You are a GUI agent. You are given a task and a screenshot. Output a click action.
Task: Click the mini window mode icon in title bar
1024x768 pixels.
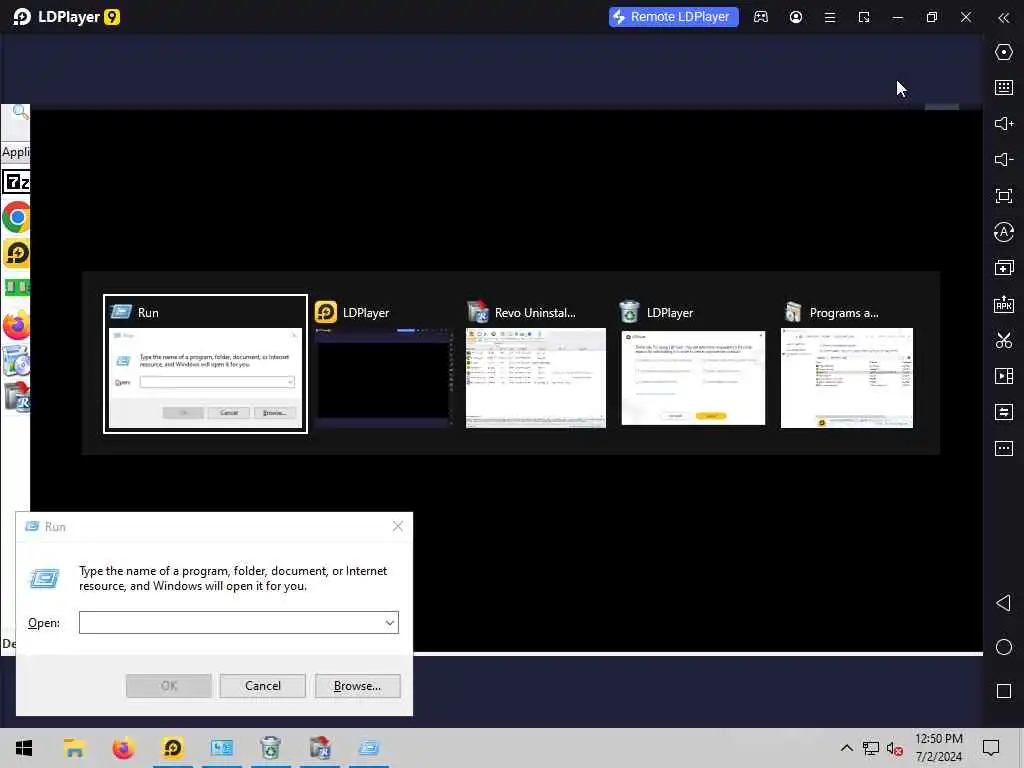864,18
